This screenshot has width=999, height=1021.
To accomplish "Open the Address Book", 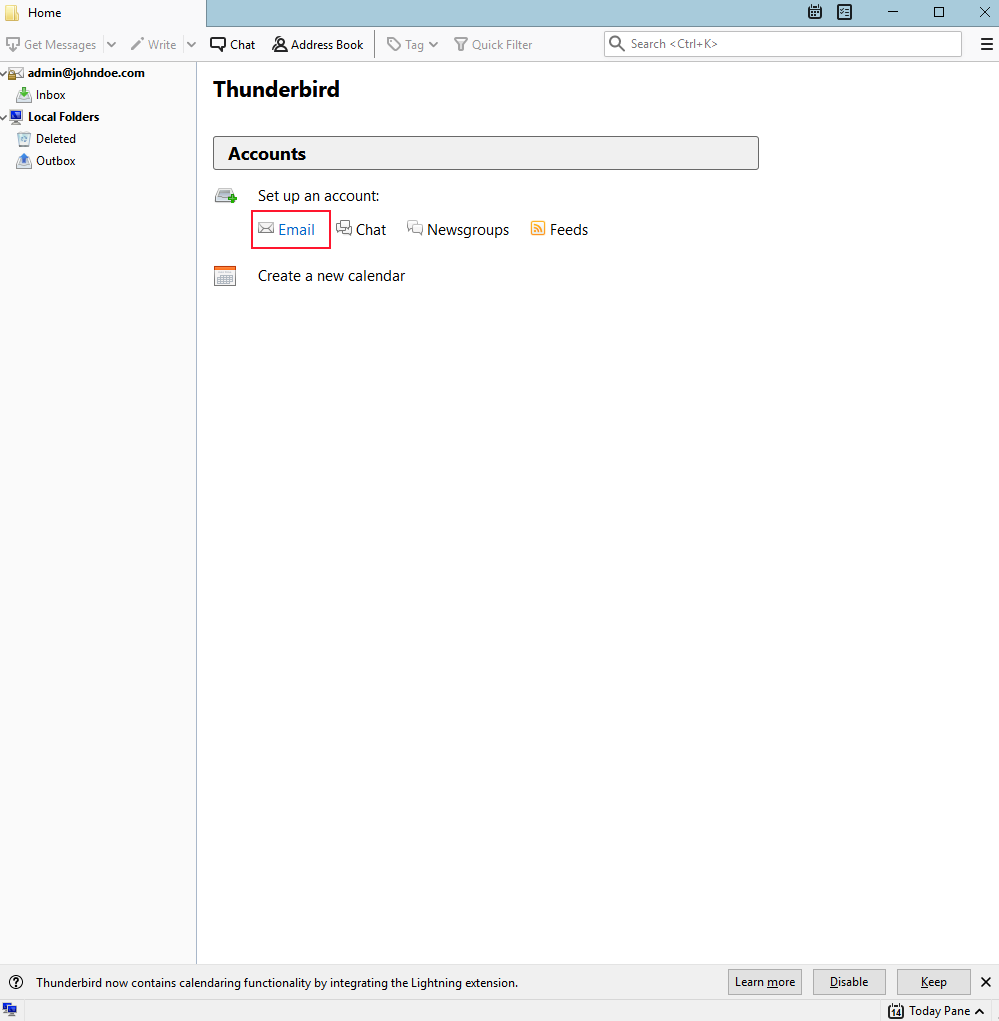I will pos(318,44).
